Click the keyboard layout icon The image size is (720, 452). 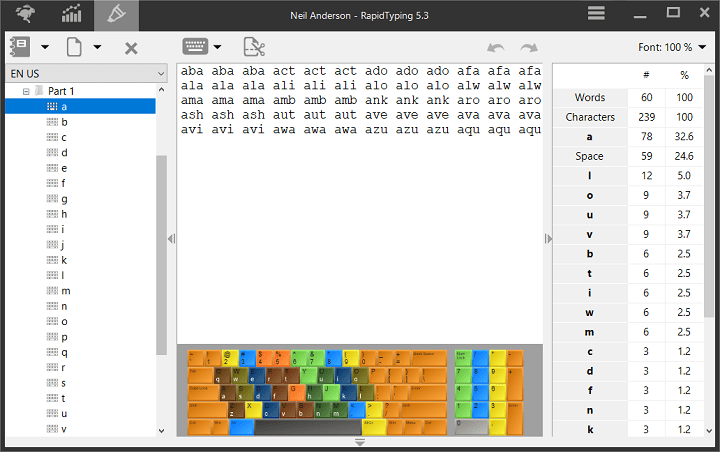pos(195,46)
